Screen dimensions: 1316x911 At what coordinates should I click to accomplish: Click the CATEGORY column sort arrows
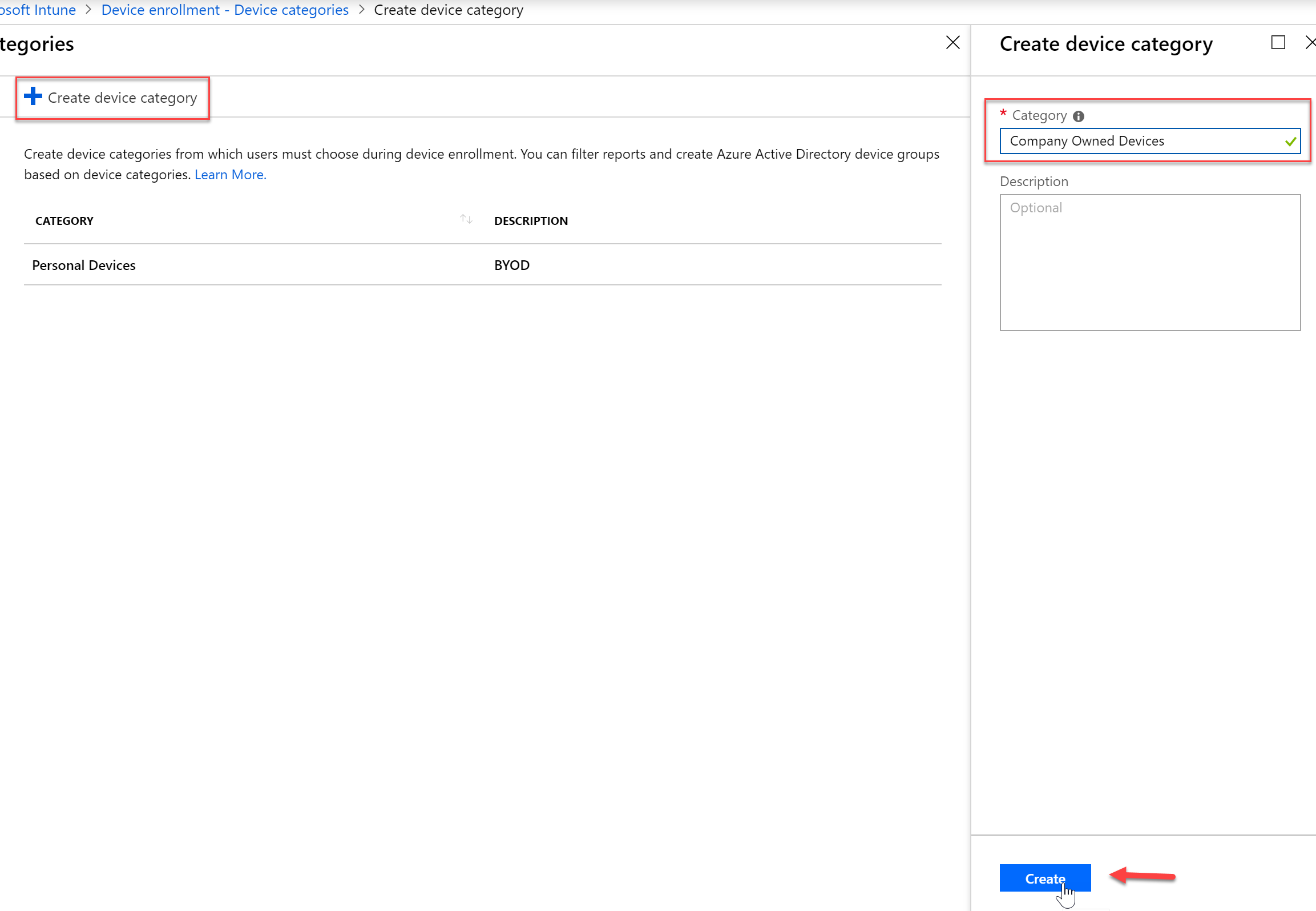466,220
